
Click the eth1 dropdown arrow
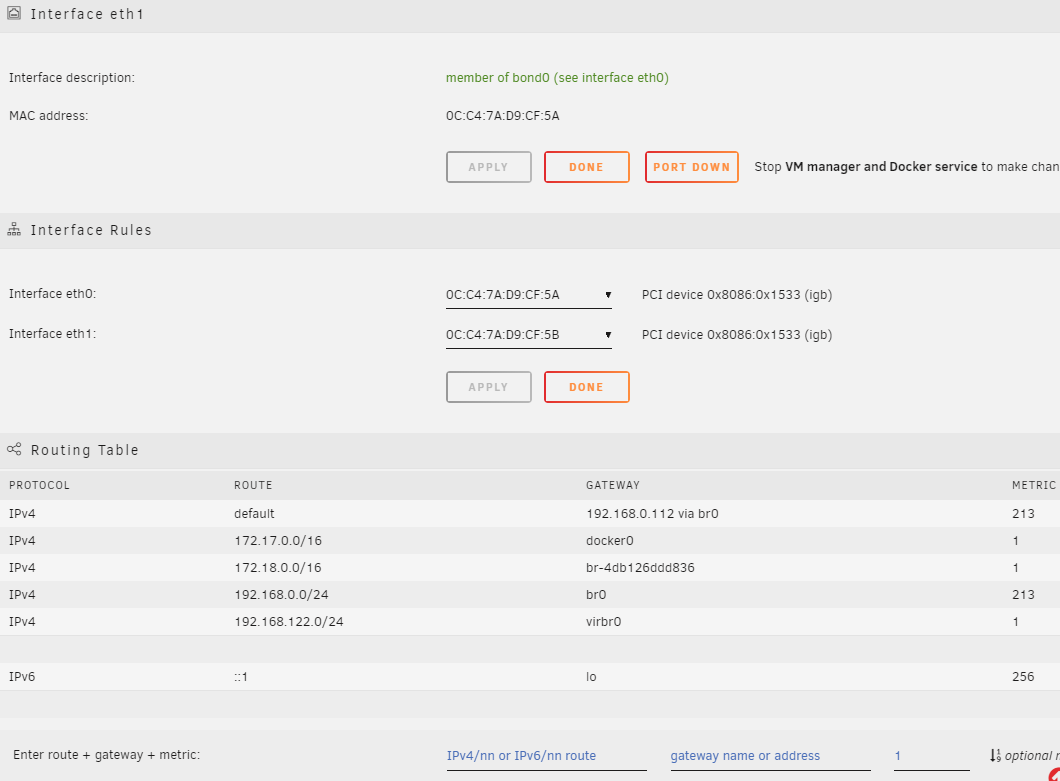pos(608,335)
